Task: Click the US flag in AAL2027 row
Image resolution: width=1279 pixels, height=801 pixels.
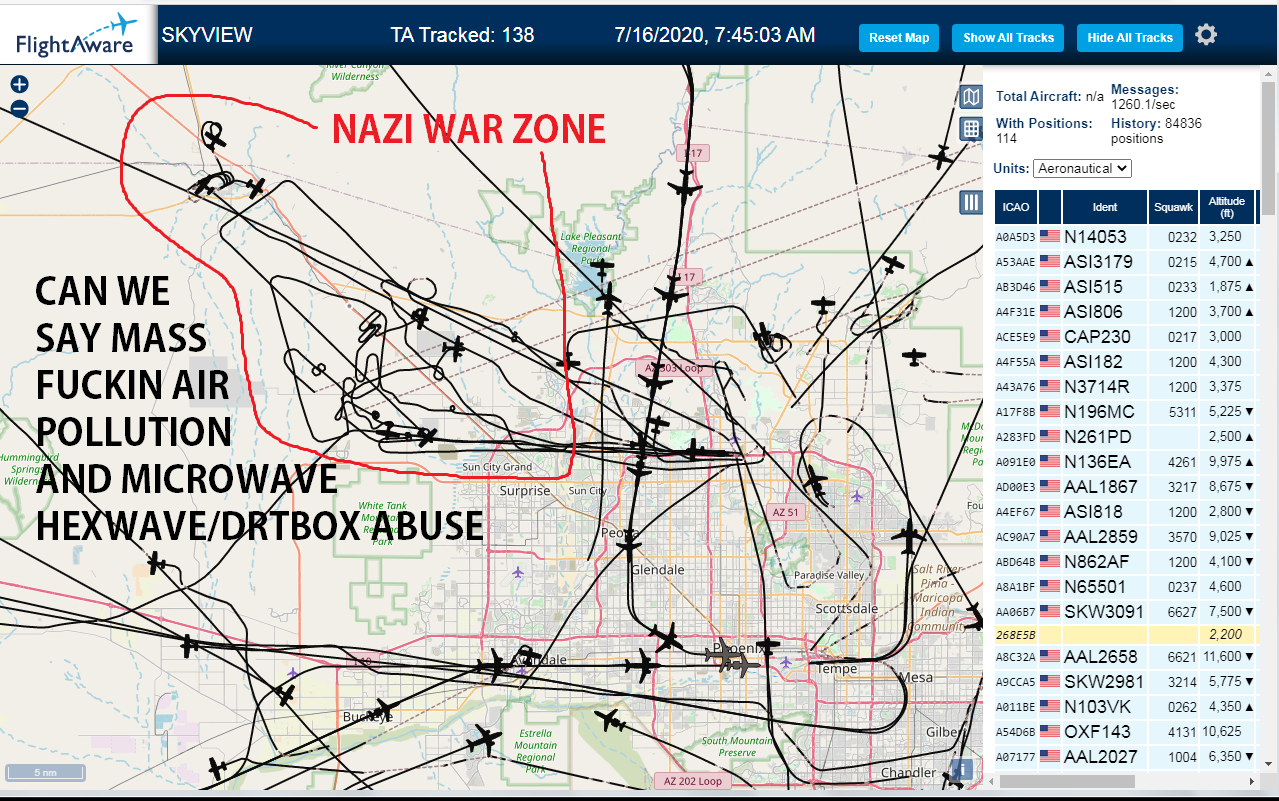Action: [1049, 757]
